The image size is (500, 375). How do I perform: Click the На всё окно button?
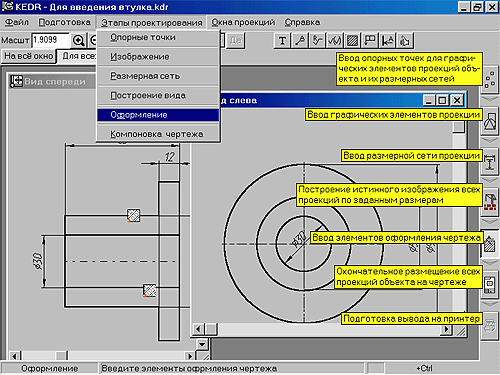tap(28, 56)
